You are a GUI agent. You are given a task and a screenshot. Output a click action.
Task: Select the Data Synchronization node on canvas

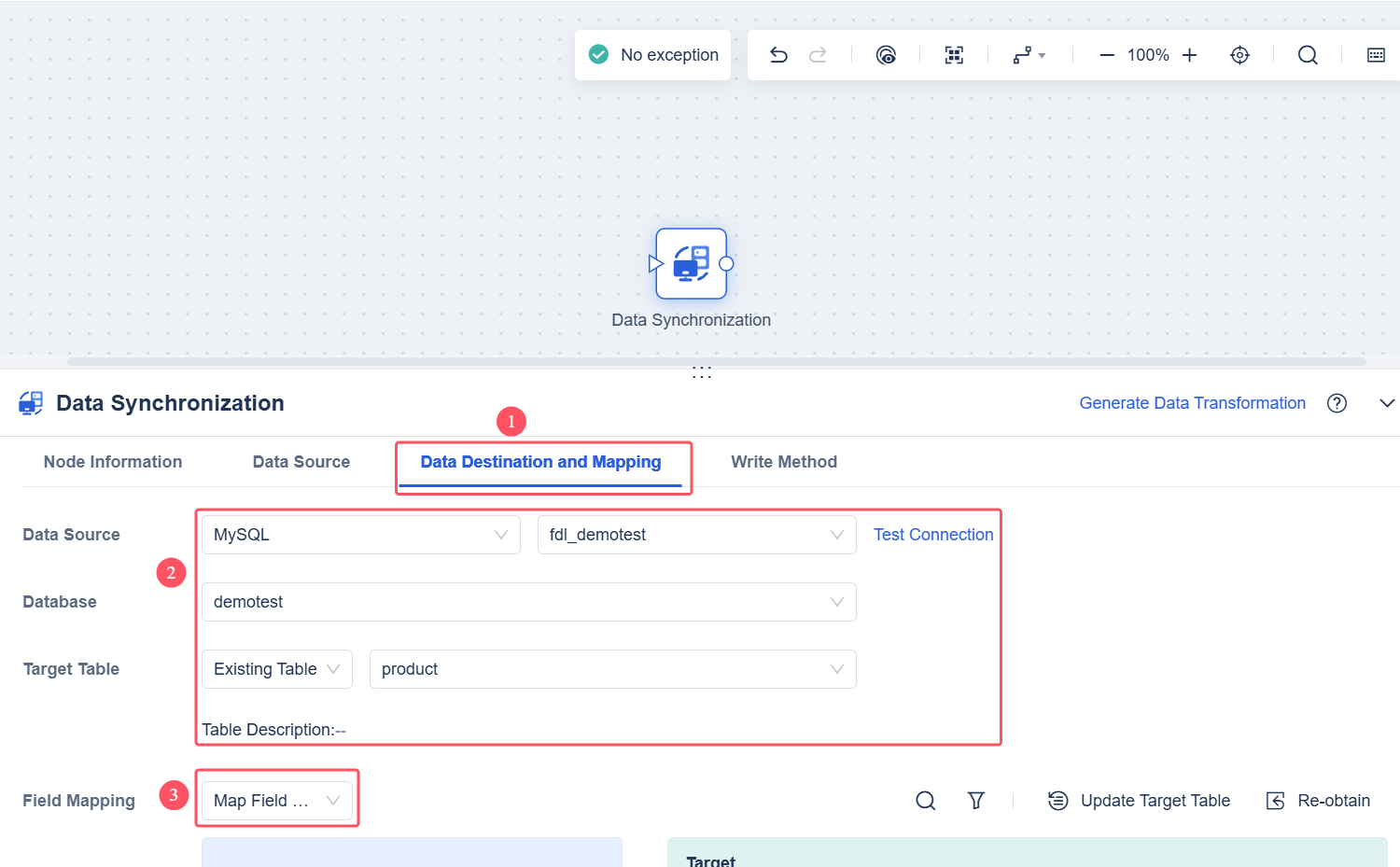pyautogui.click(x=692, y=263)
